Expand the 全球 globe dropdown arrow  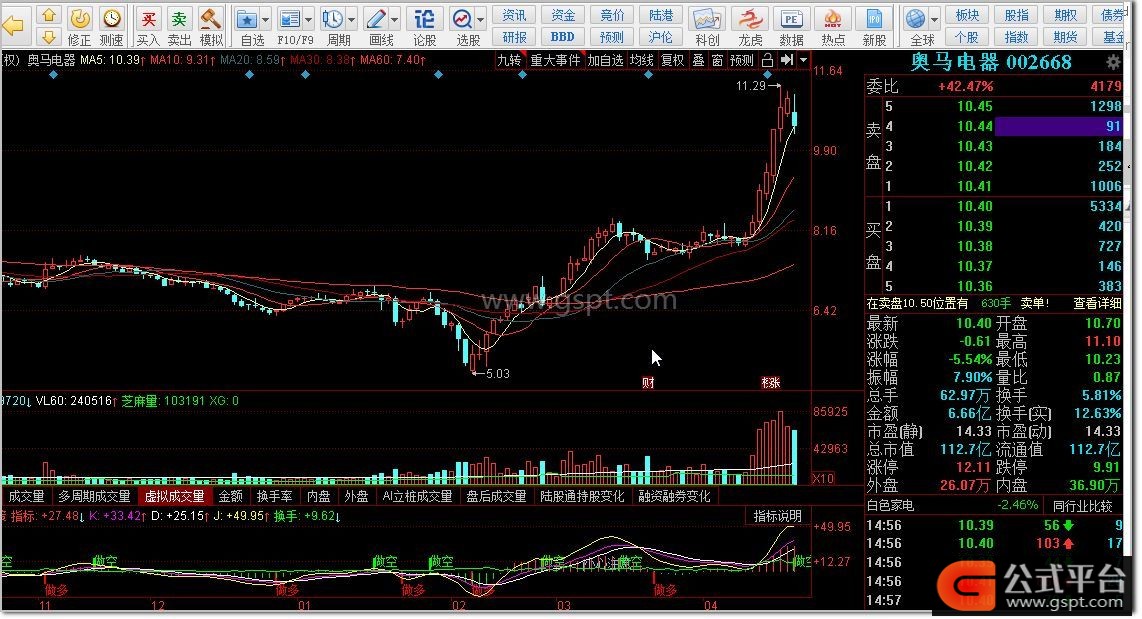pos(934,20)
